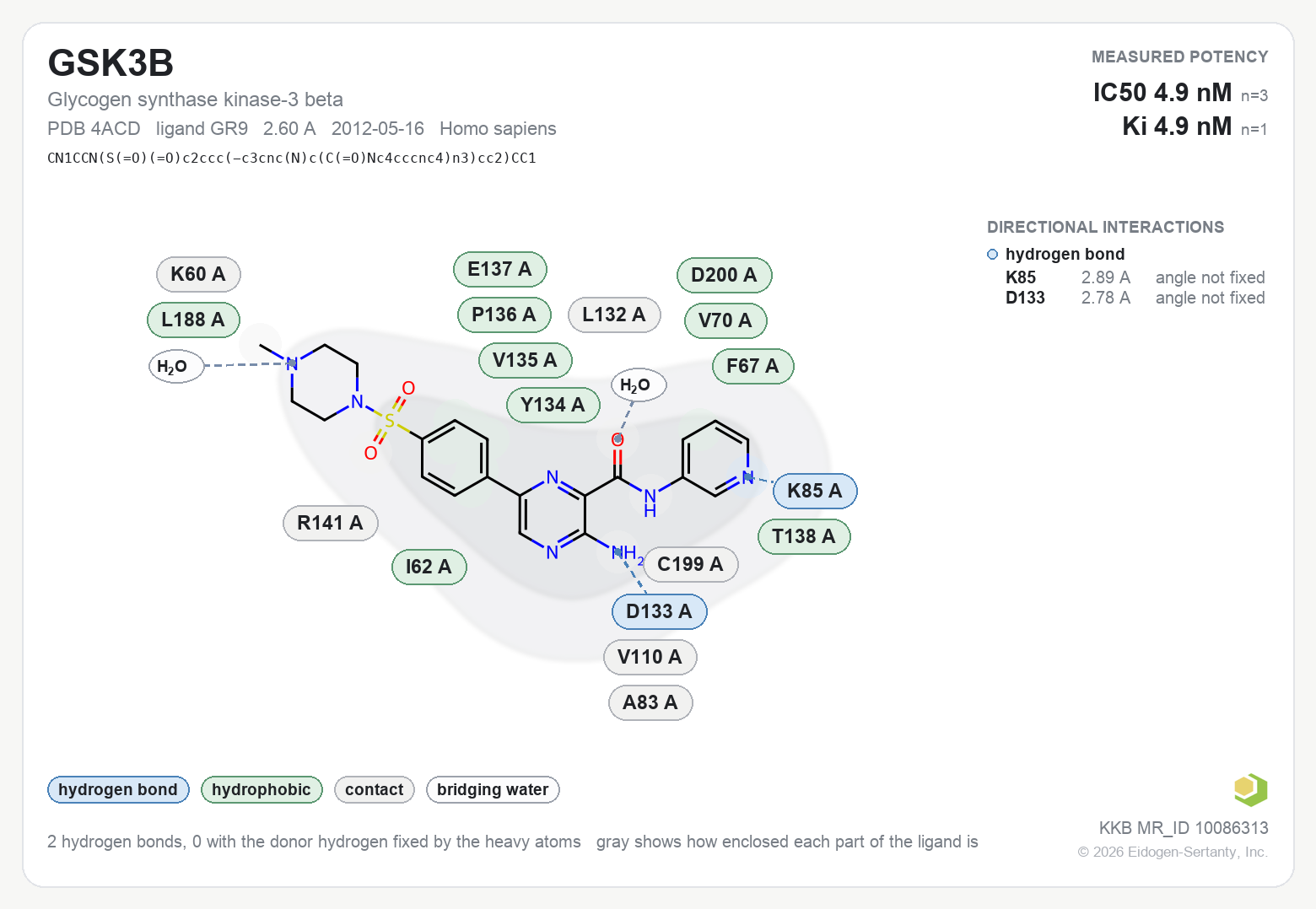1316x909 pixels.
Task: Click the Ki 4.9 nM value
Action: pos(1177,126)
